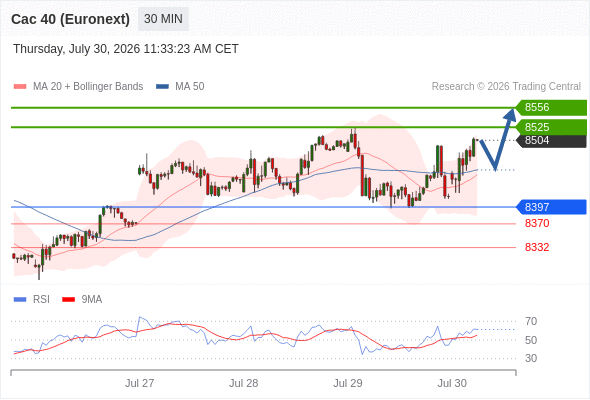The image size is (590, 400).
Task: Click the blue MA 50 legend swatch
Action: pos(162,87)
